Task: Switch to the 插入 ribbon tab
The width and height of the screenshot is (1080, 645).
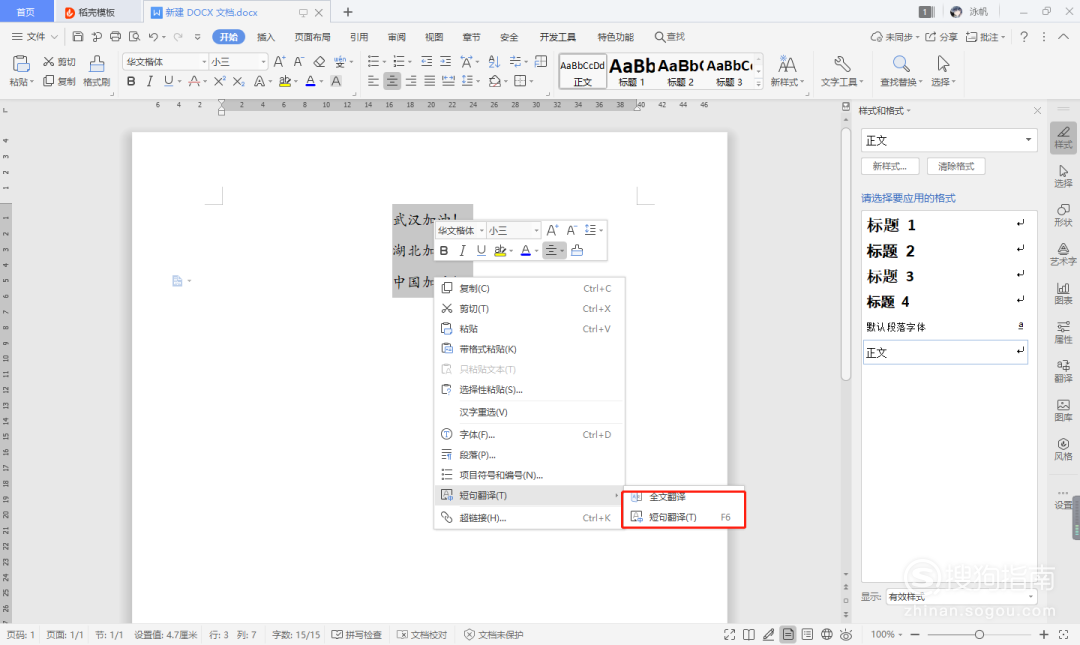Action: coord(266,37)
